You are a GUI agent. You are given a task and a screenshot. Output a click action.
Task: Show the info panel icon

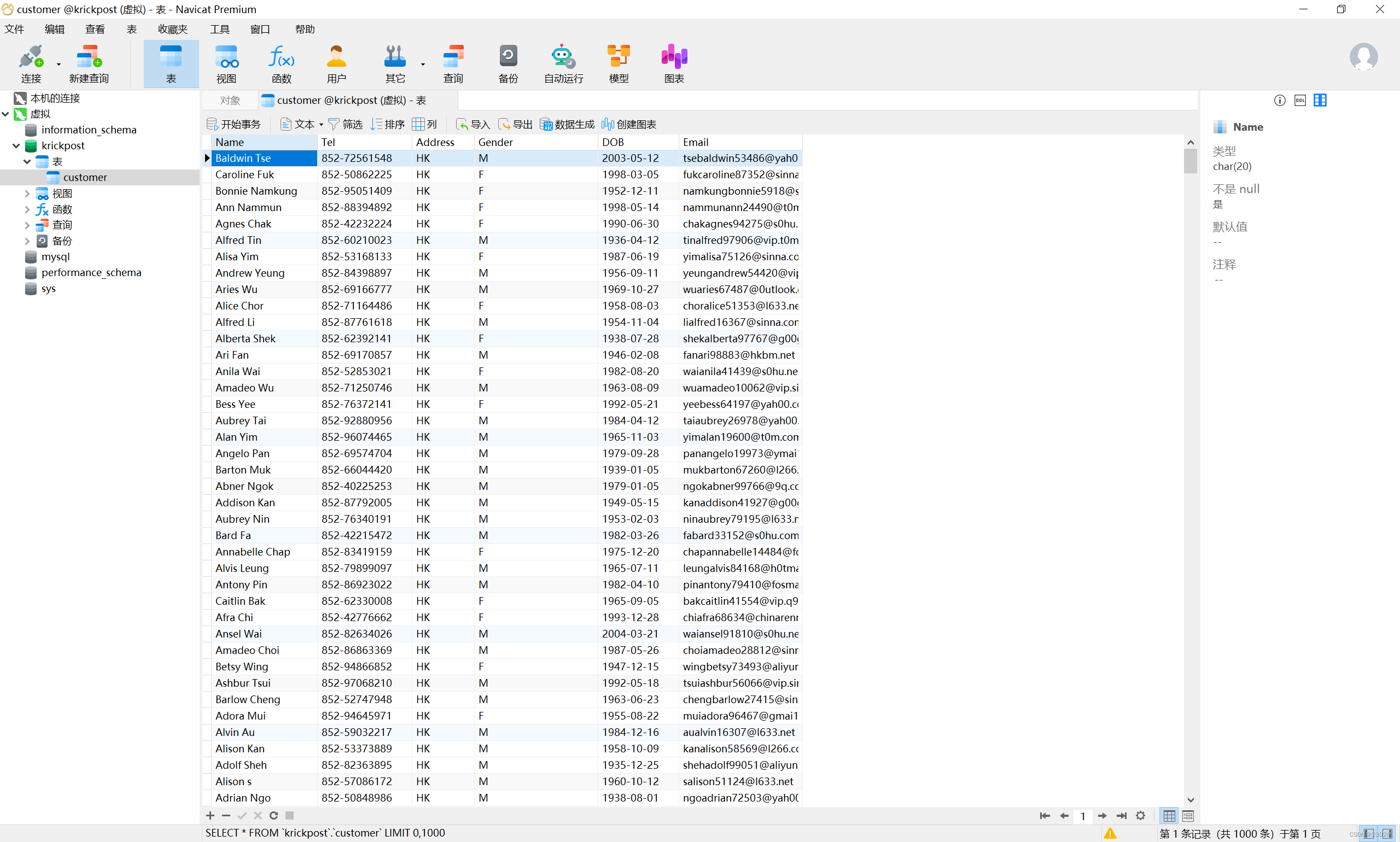tap(1279, 101)
